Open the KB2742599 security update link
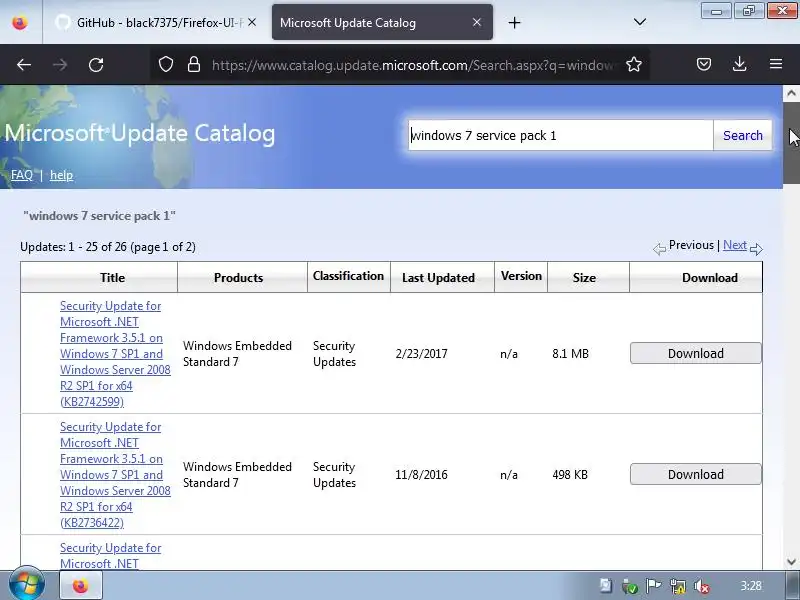This screenshot has height=600, width=800. (115, 354)
